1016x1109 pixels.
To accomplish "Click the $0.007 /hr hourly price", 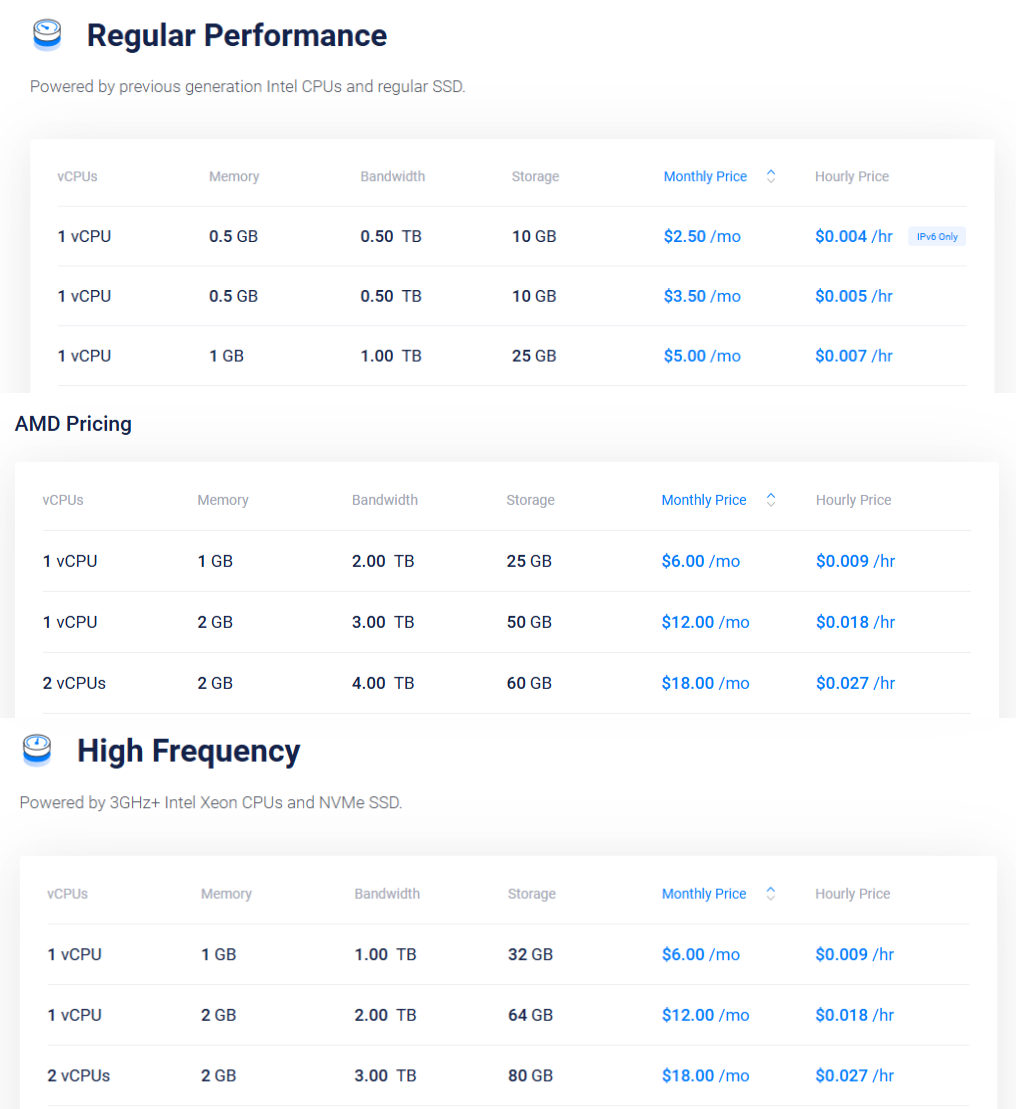I will pos(853,356).
